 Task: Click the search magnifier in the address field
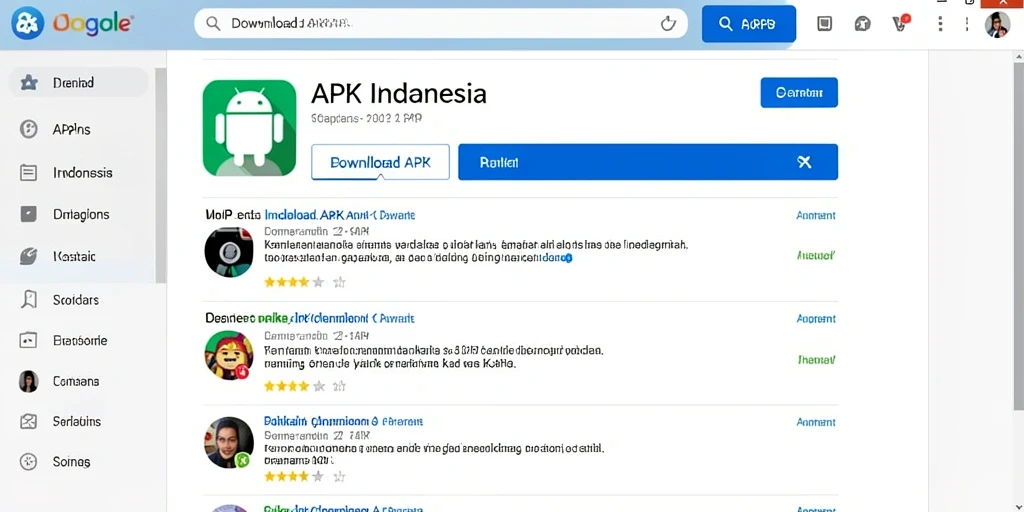click(x=213, y=24)
